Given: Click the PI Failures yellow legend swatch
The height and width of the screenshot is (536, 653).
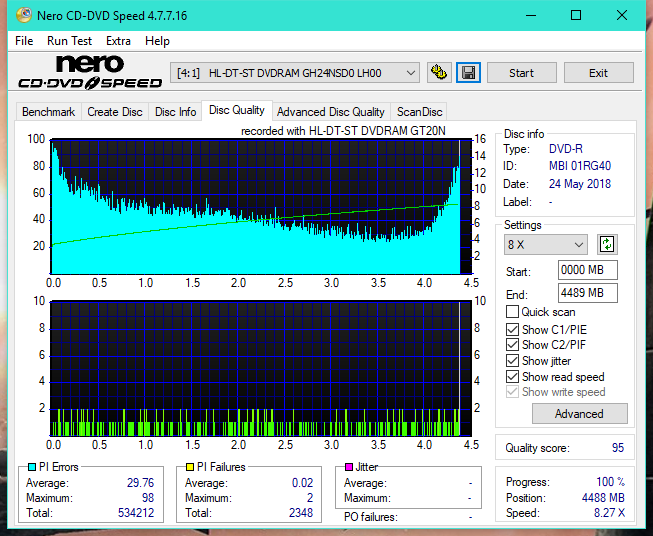Looking at the screenshot, I should click(190, 467).
